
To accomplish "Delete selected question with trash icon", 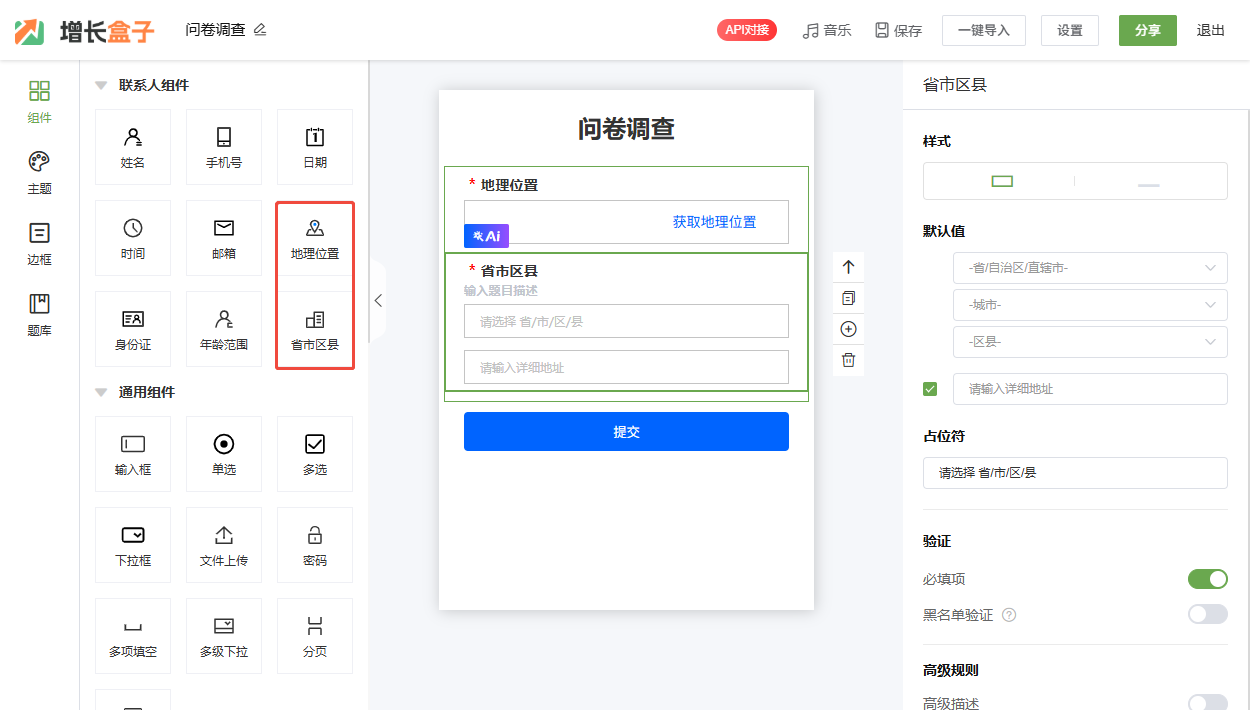I will coord(848,360).
